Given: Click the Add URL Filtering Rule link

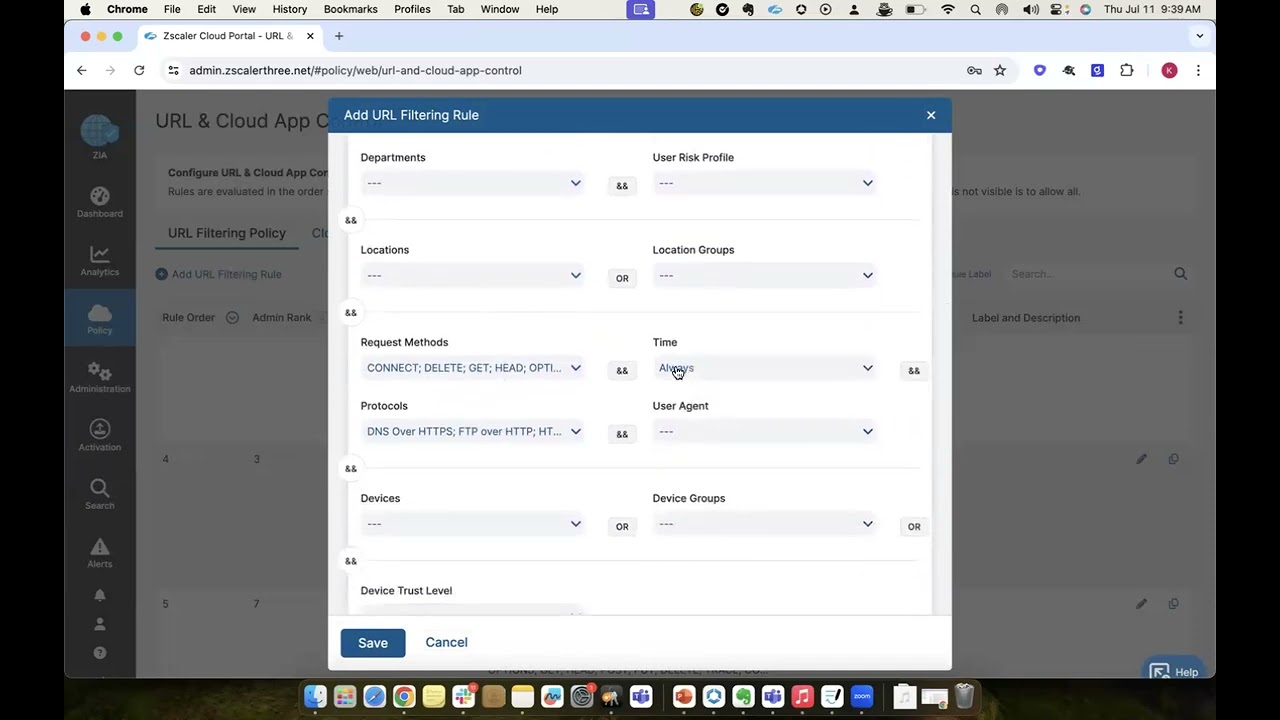Looking at the screenshot, I should coord(218,274).
